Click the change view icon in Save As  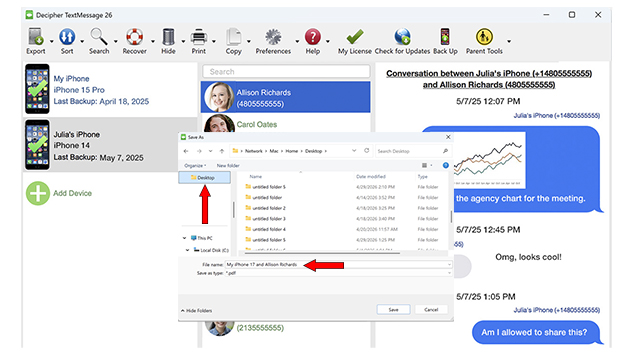point(424,165)
